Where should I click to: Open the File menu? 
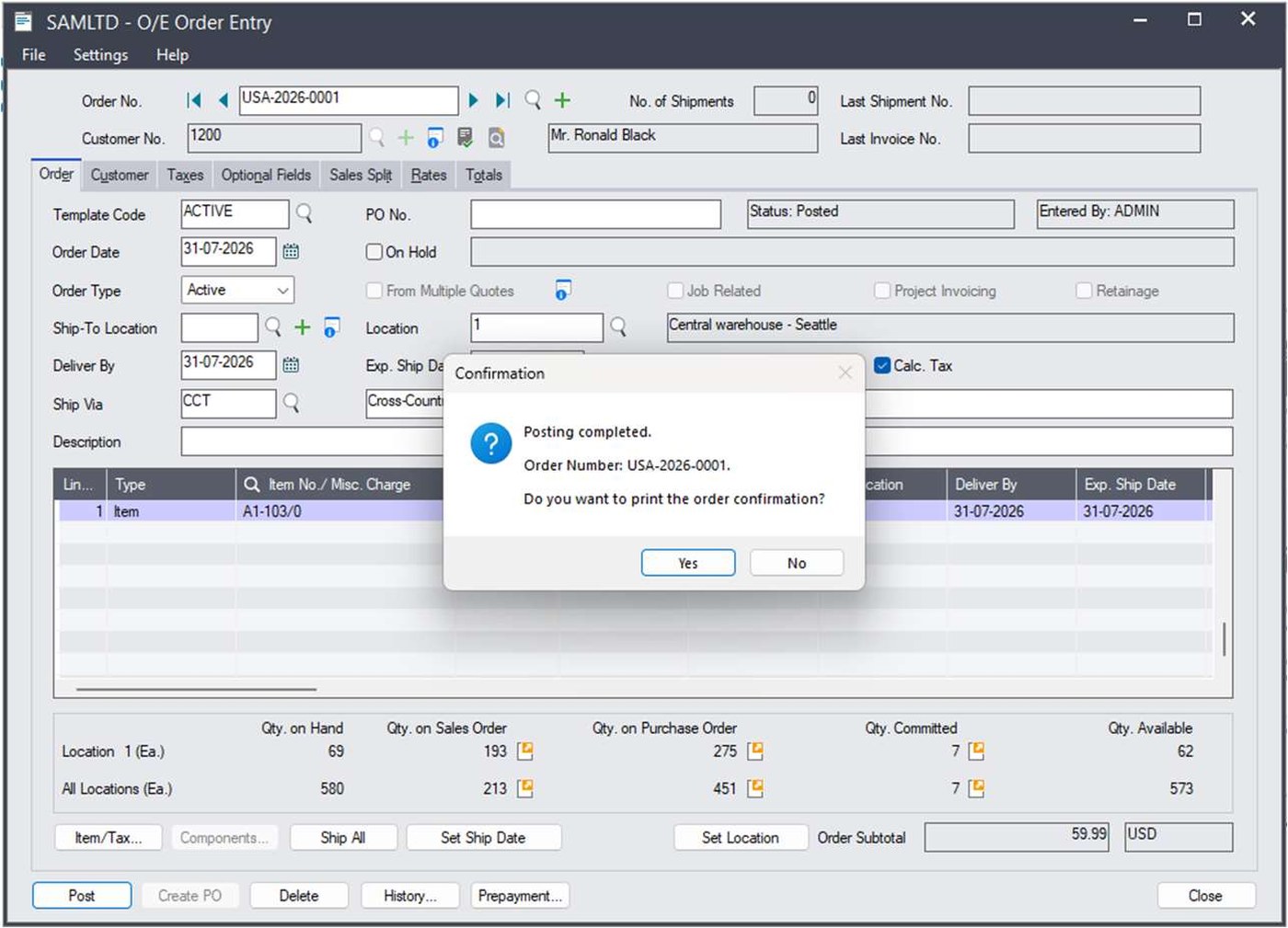(34, 54)
